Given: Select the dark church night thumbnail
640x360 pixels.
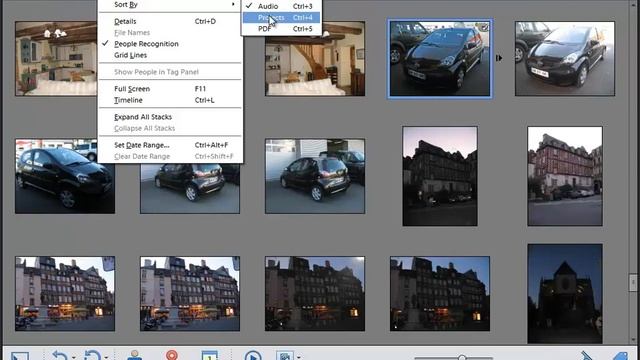Looking at the screenshot, I should [564, 293].
